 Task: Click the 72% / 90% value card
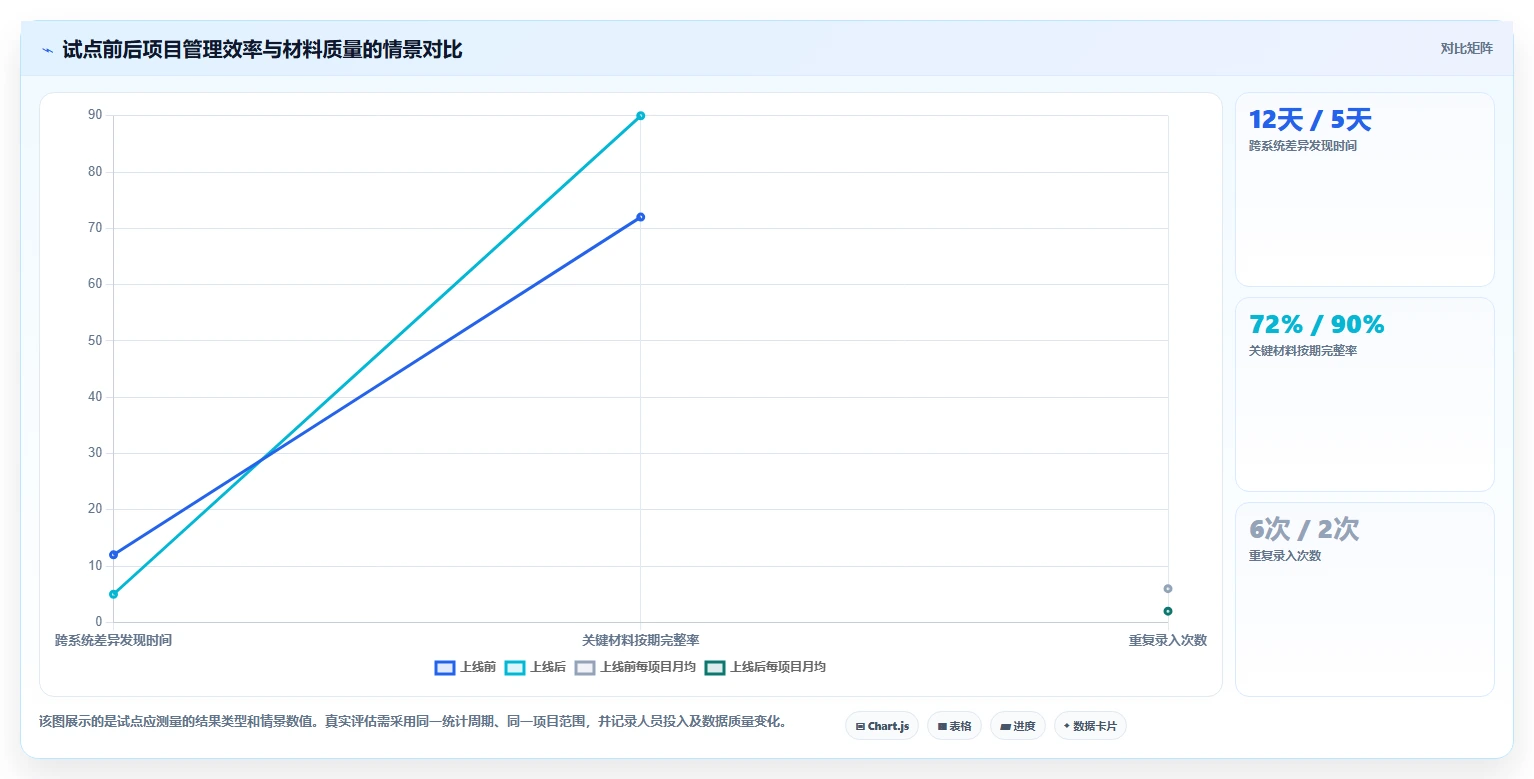click(1365, 394)
